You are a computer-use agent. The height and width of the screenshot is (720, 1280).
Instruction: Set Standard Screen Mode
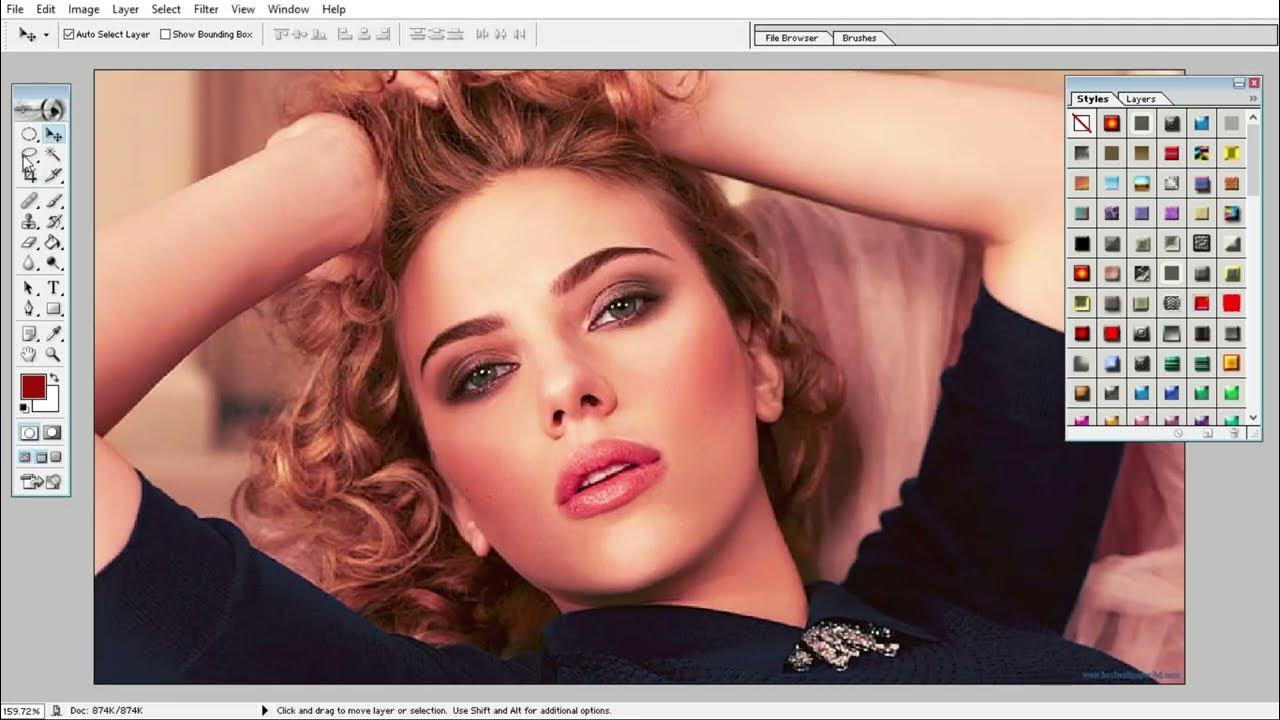[x=26, y=458]
